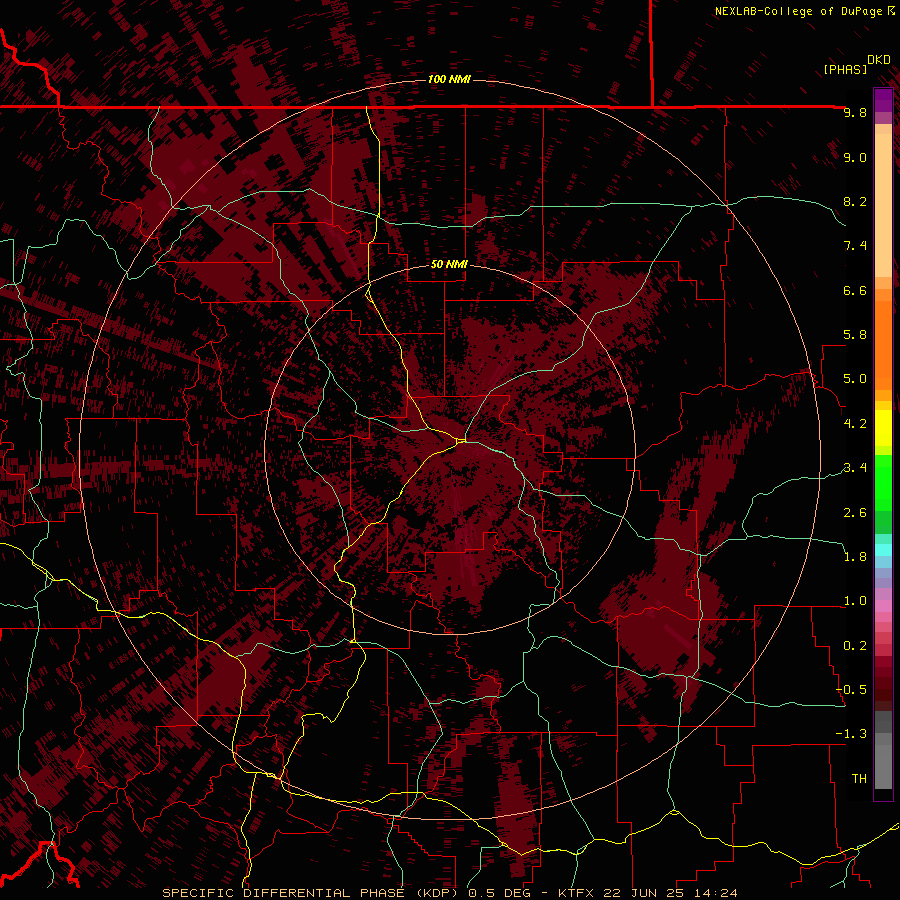Click the 100 NMI range ring label
This screenshot has width=900, height=900.
point(449,79)
